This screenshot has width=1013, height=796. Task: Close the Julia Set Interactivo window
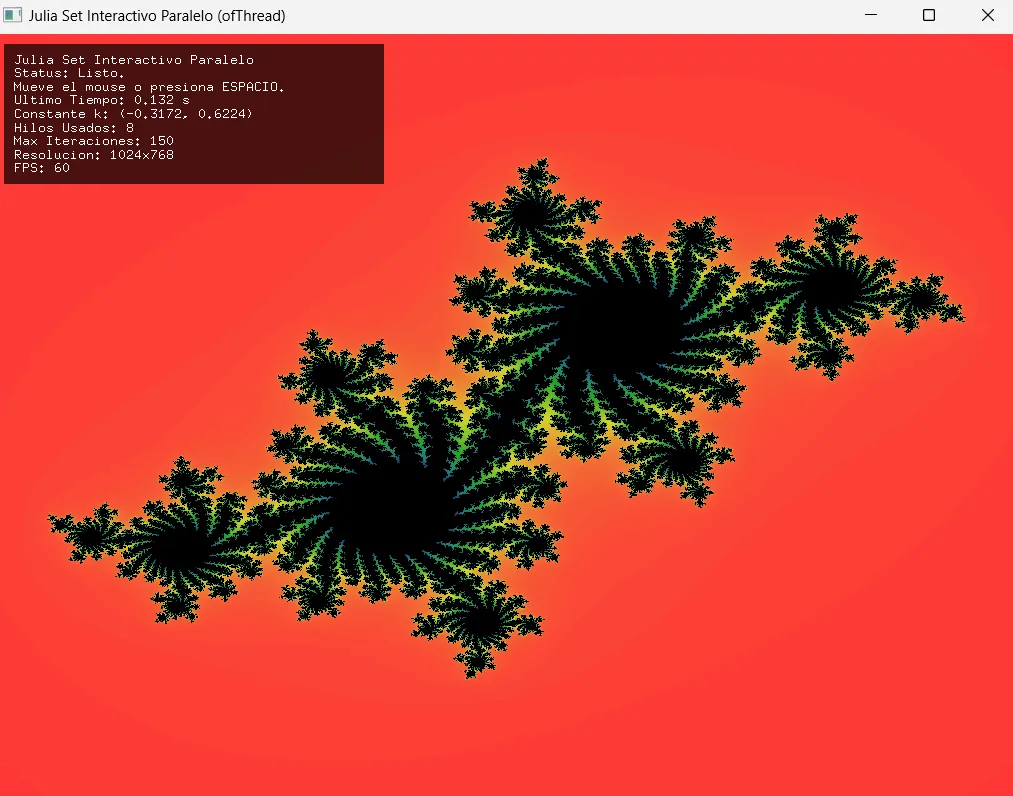point(987,15)
